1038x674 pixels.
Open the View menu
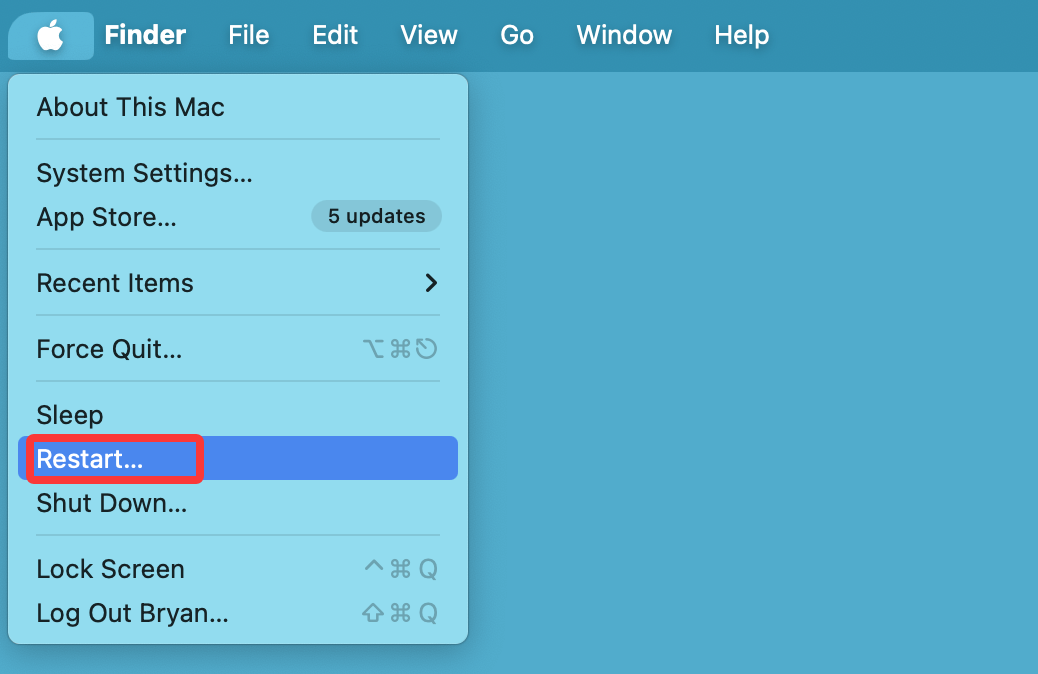428,35
